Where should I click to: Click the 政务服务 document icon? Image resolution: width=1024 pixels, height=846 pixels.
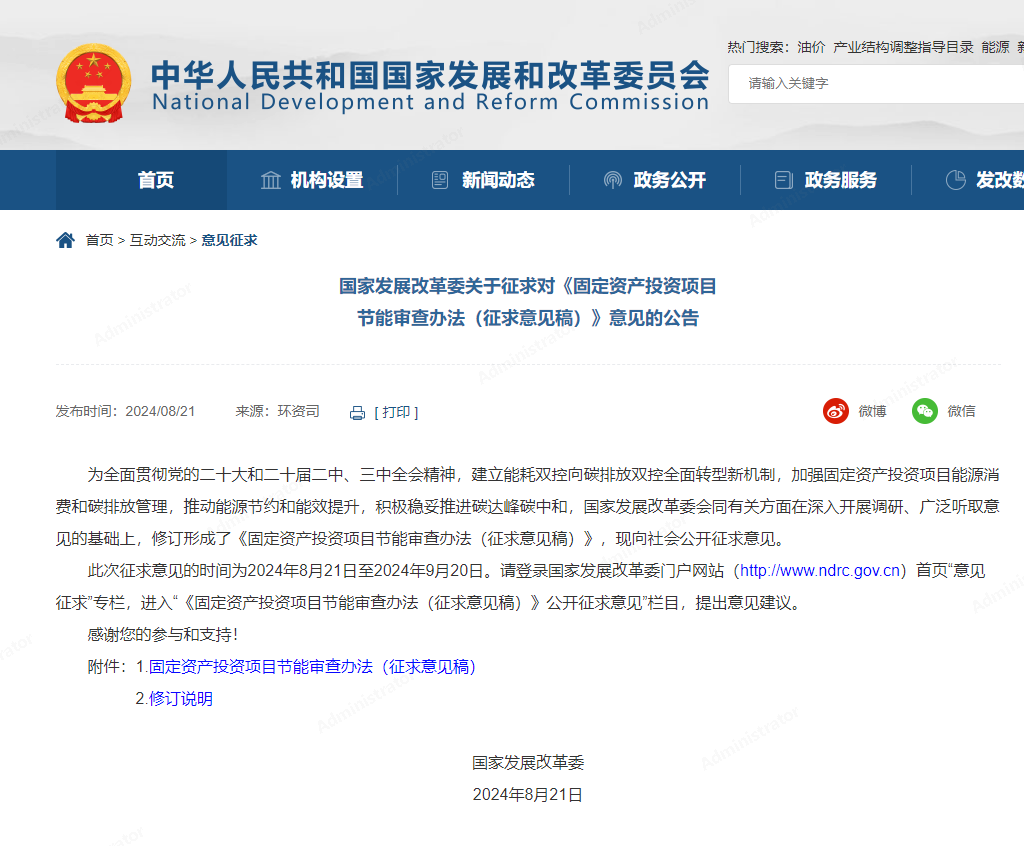(x=784, y=180)
